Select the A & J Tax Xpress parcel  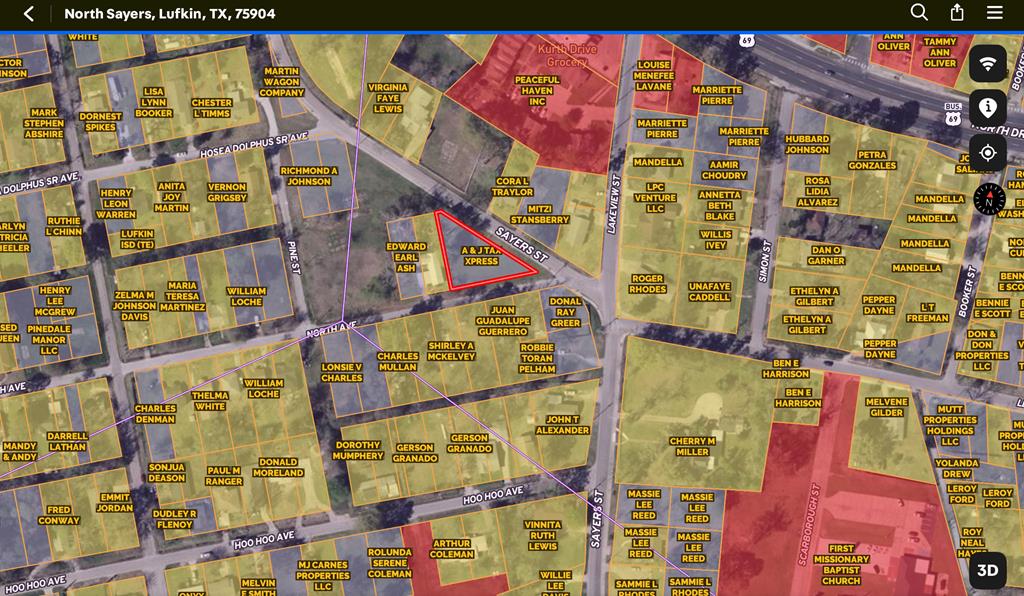[480, 255]
